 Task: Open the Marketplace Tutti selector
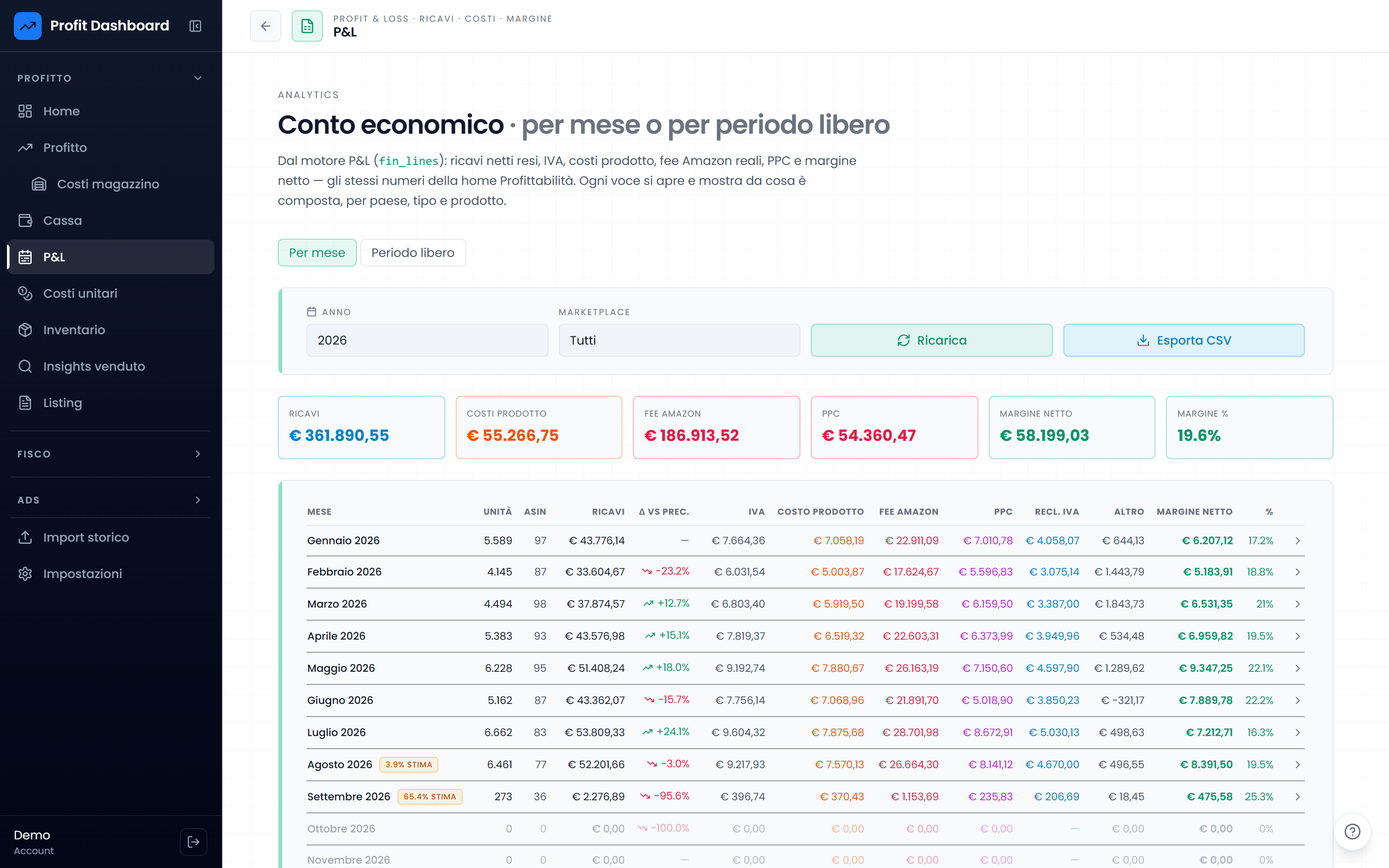pyautogui.click(x=679, y=340)
